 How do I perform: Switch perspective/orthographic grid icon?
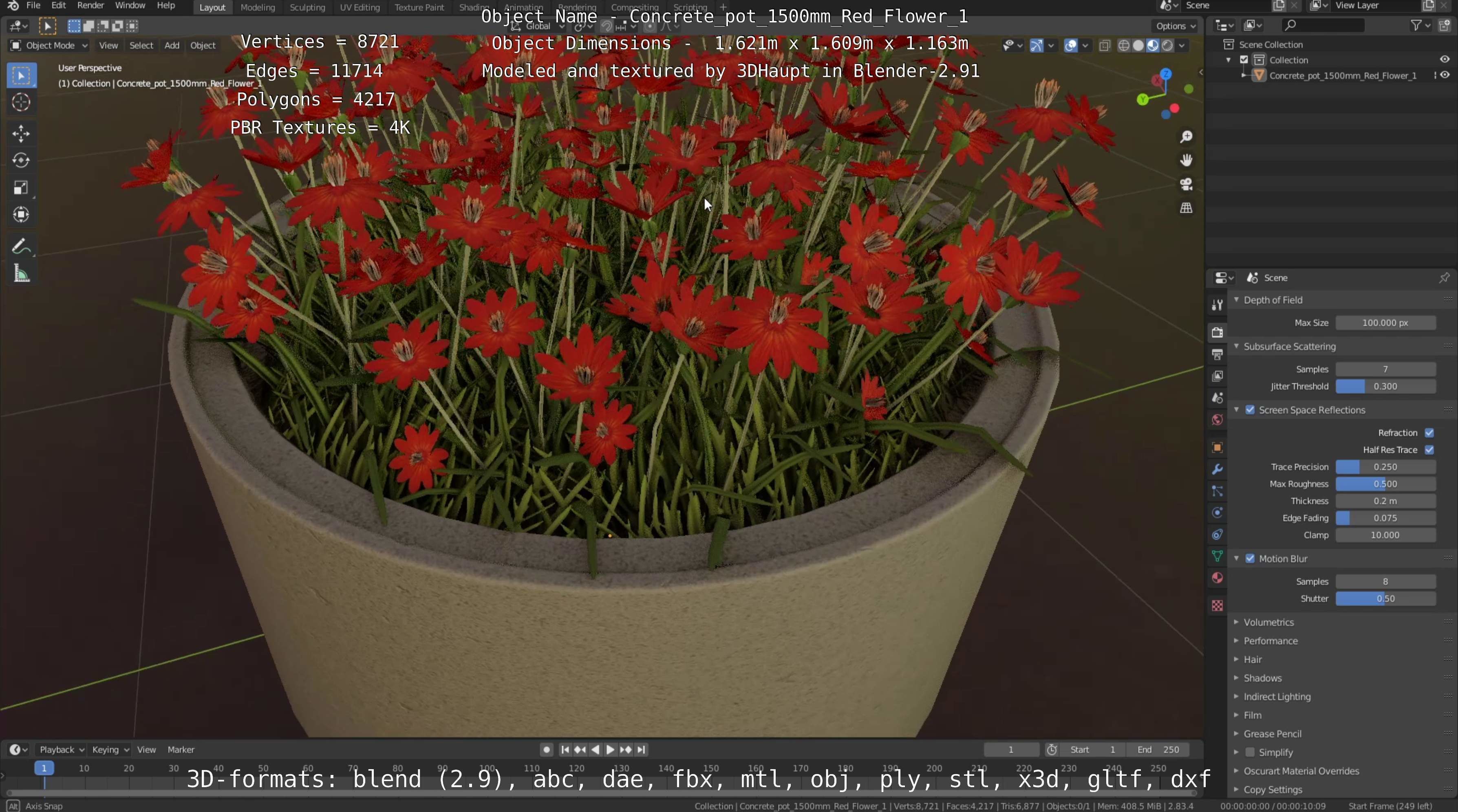coord(1186,208)
